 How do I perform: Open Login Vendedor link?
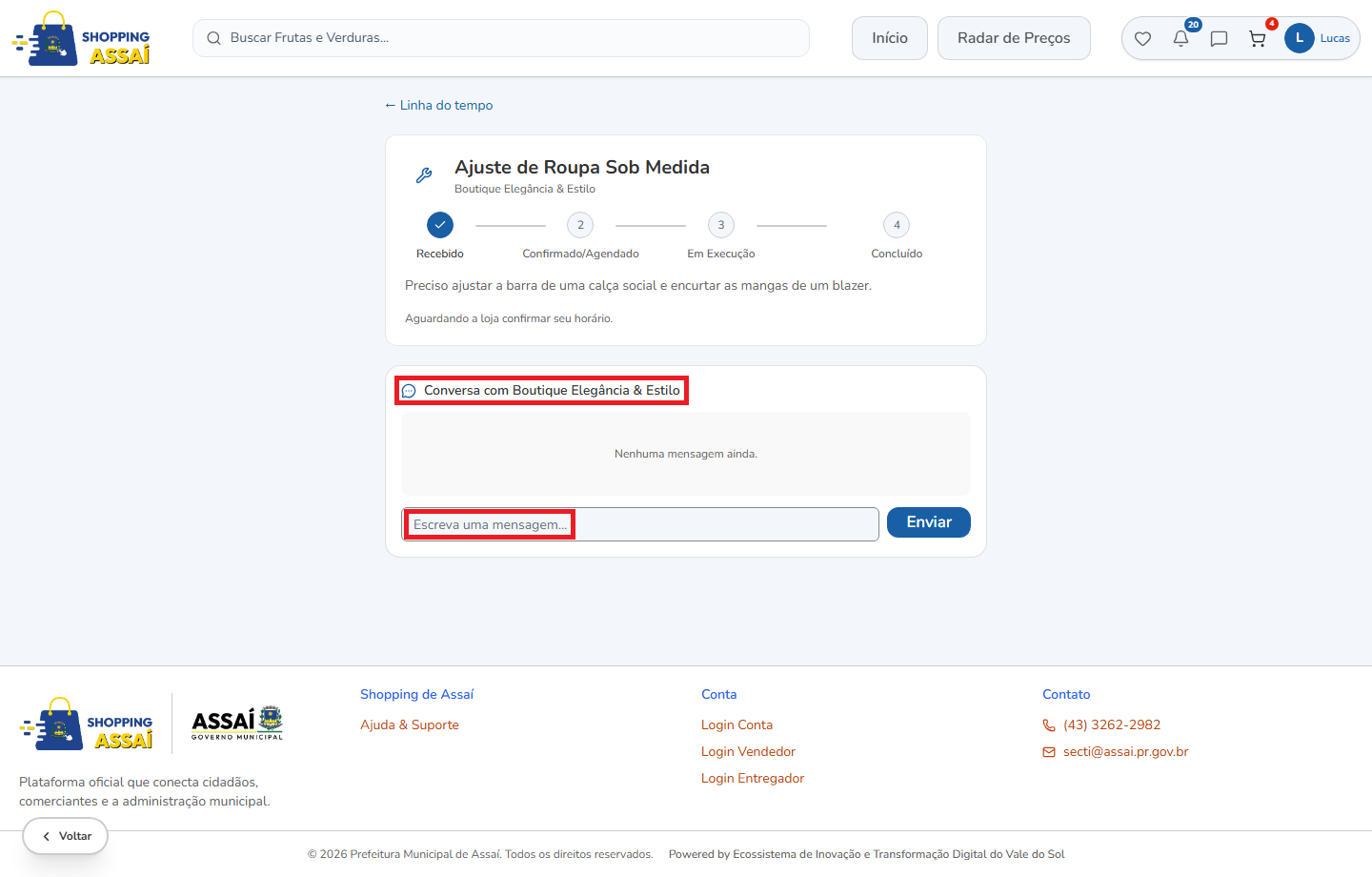pyautogui.click(x=749, y=752)
